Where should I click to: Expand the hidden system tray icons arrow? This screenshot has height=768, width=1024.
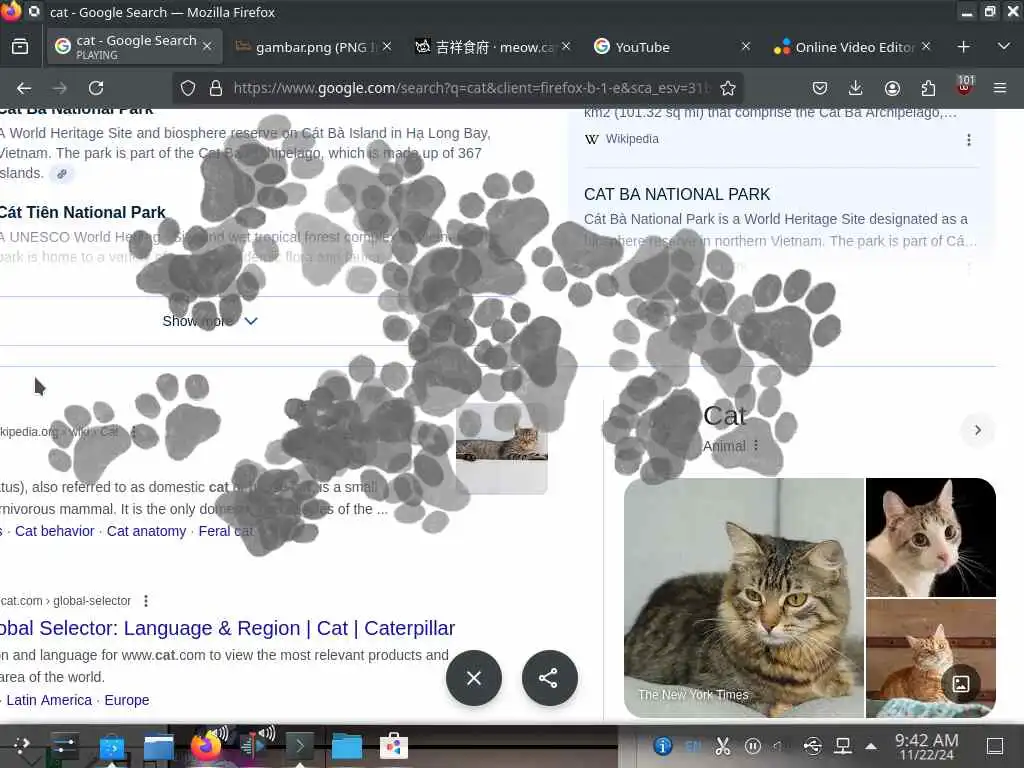[x=871, y=746]
